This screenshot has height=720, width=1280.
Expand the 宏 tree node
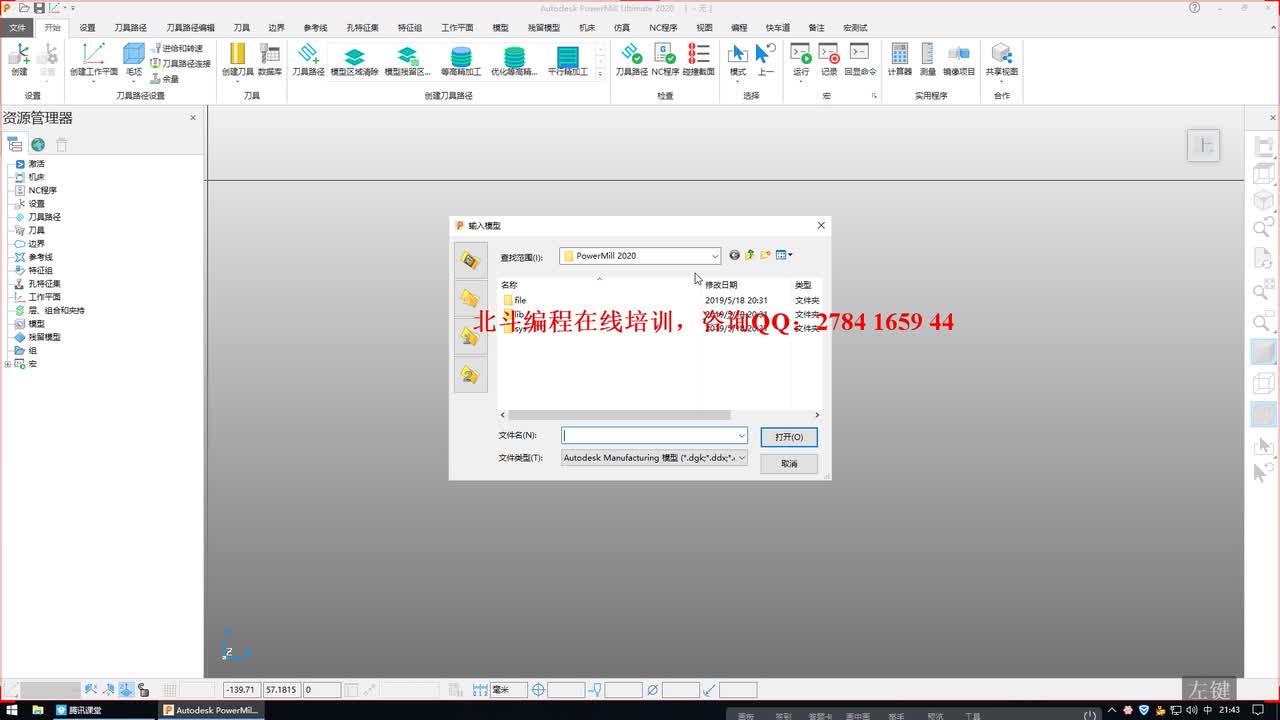(8, 364)
